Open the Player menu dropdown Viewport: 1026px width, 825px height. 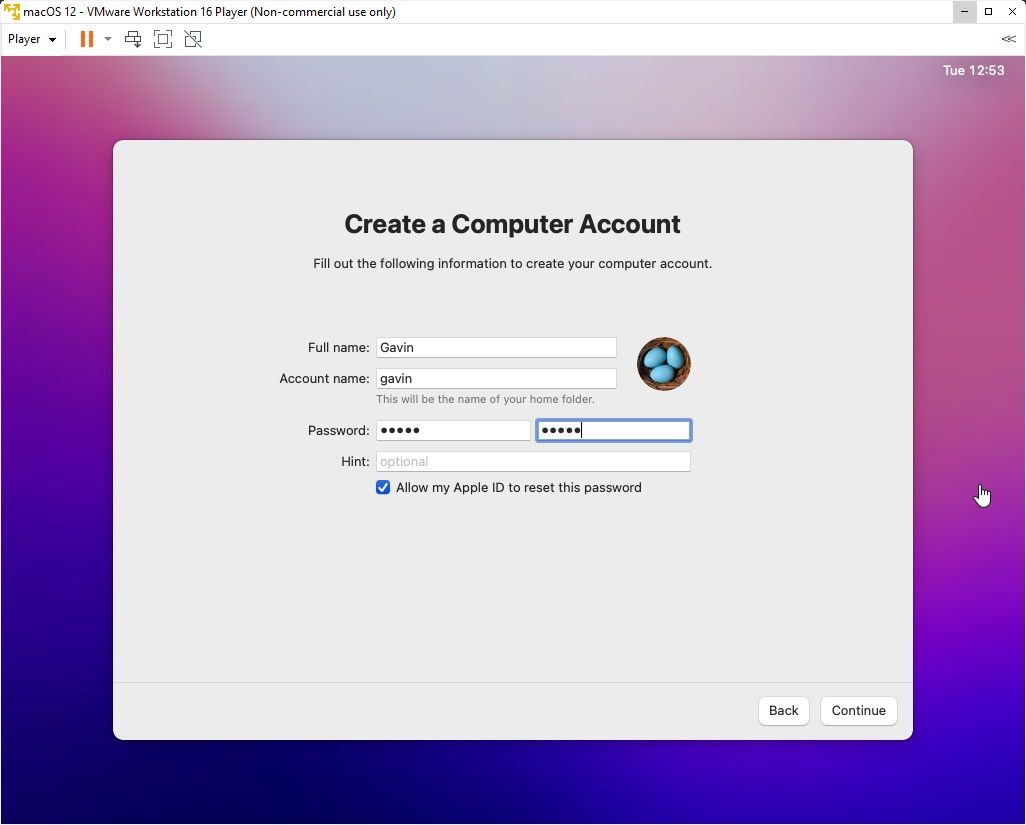(x=31, y=39)
